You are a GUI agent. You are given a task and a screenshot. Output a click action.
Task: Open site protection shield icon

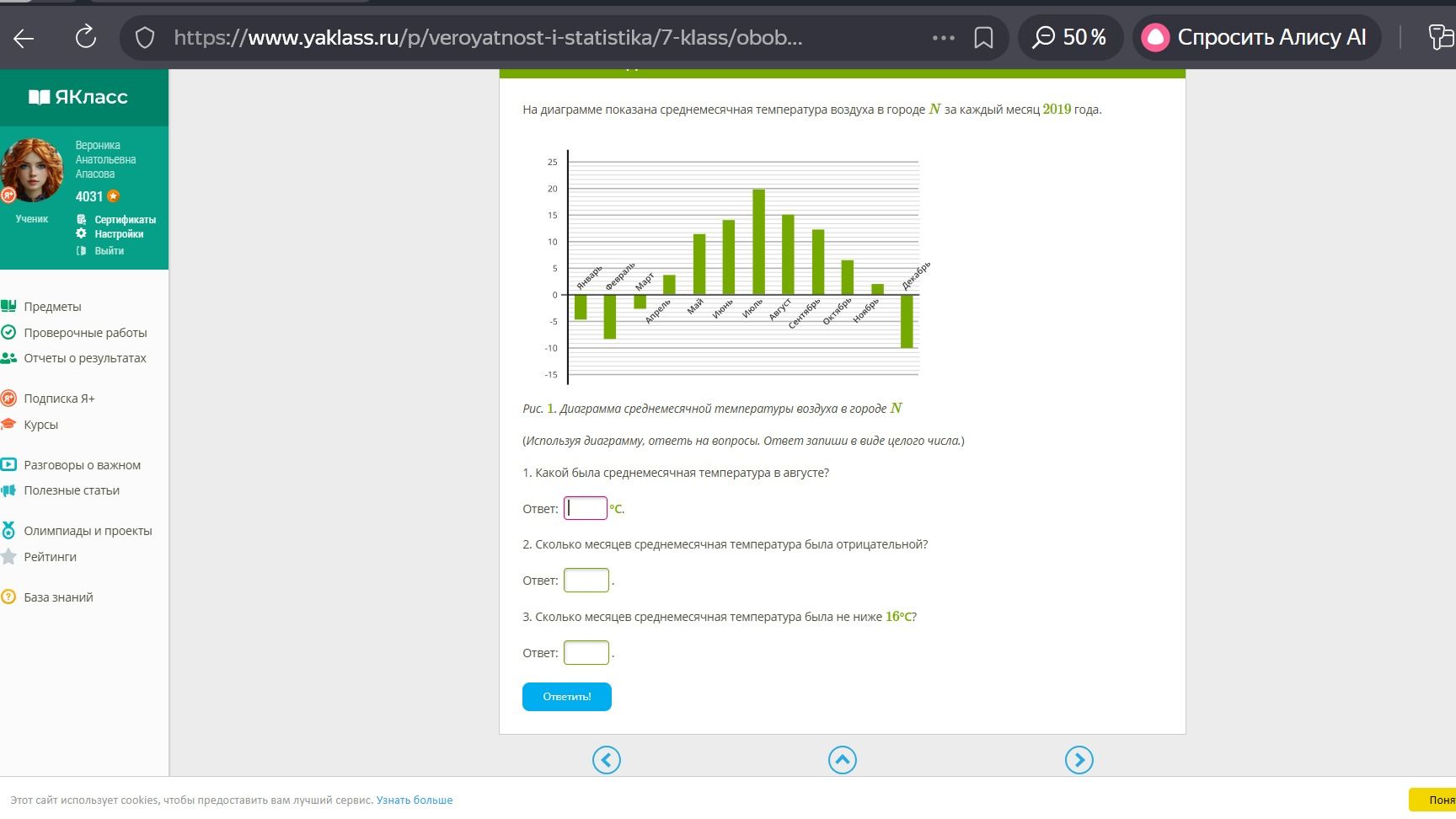pyautogui.click(x=145, y=38)
